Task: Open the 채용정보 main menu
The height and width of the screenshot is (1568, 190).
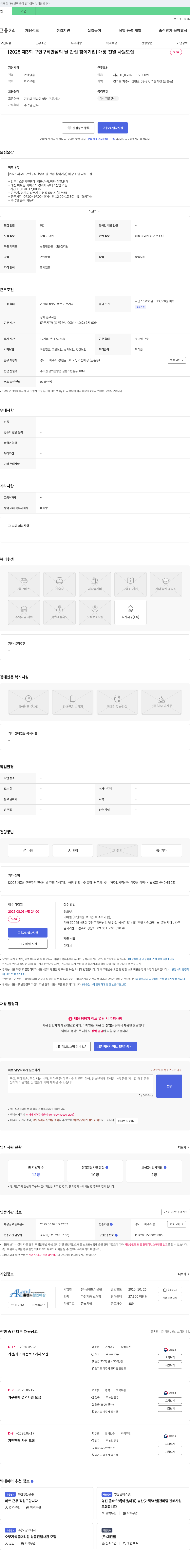Action: [x=32, y=30]
